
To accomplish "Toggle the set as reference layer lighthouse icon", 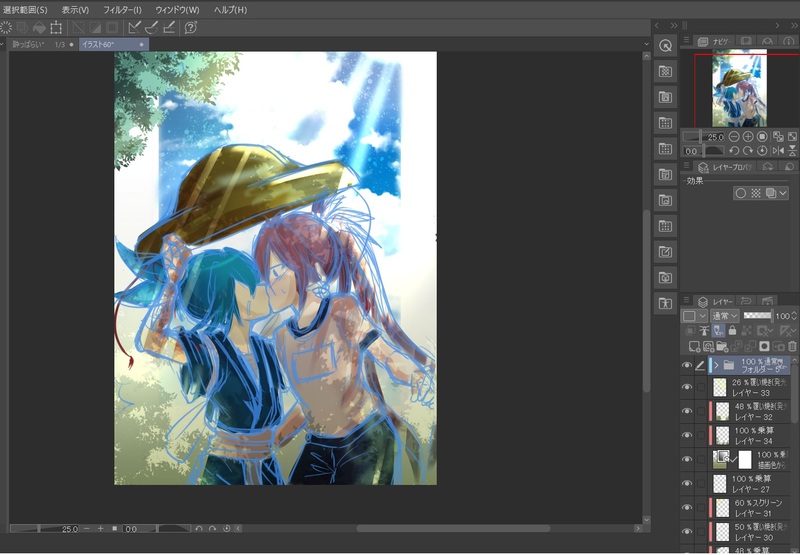I will pyautogui.click(x=704, y=331).
